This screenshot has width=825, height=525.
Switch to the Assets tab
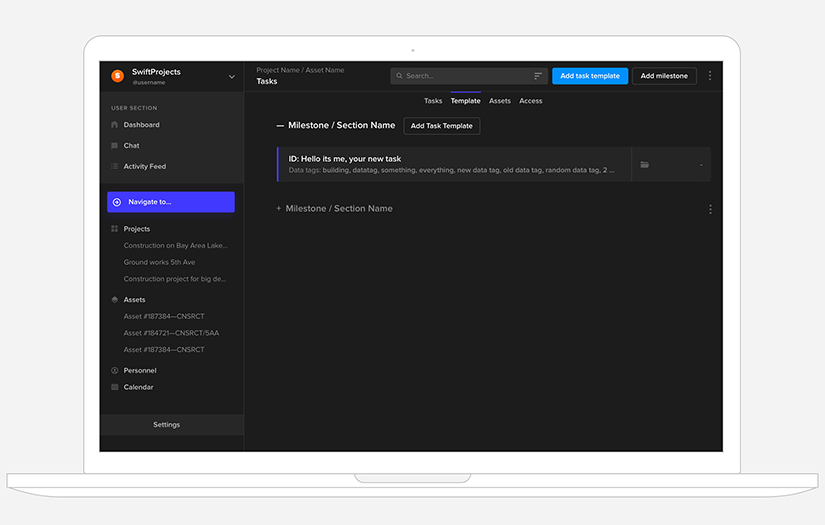click(x=500, y=101)
